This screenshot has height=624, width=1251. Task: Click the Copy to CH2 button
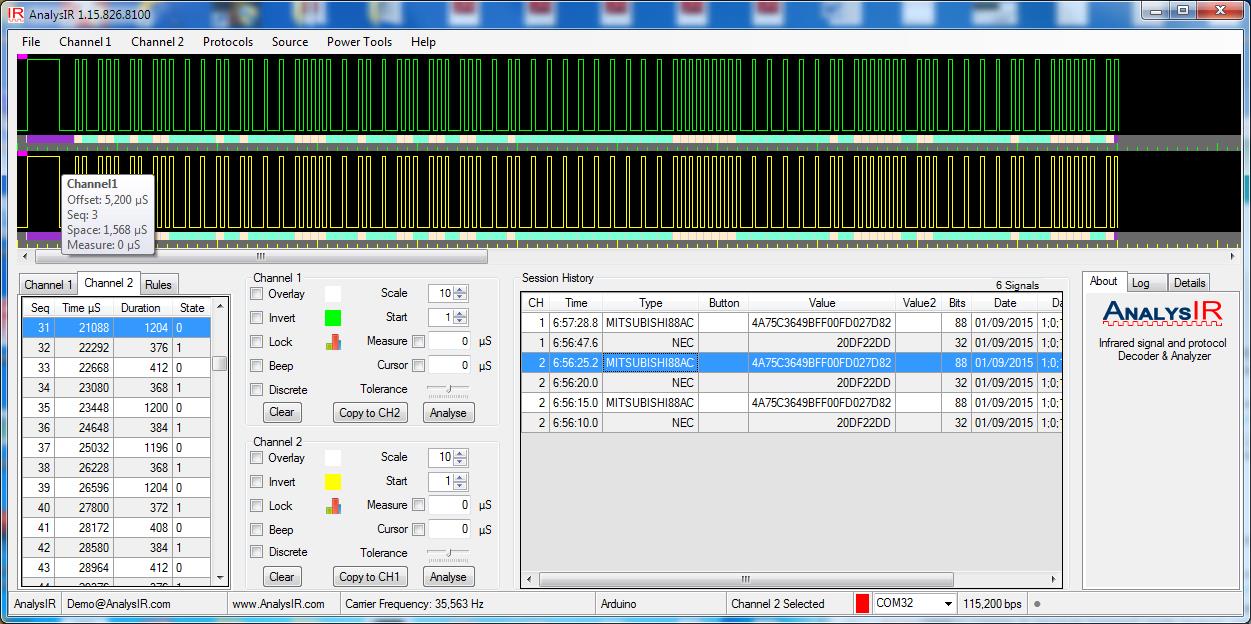(x=369, y=412)
